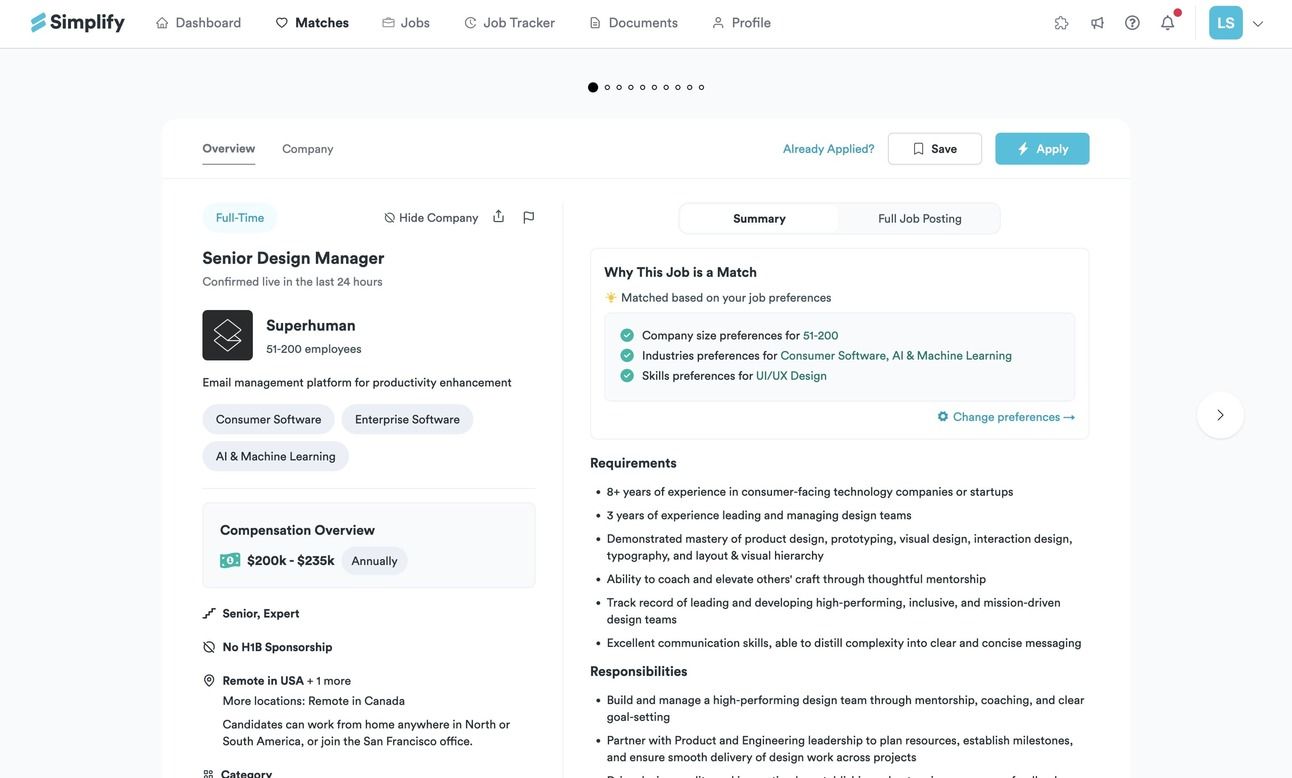Open the megaphone announcements icon
The height and width of the screenshot is (778, 1292).
[x=1097, y=23]
